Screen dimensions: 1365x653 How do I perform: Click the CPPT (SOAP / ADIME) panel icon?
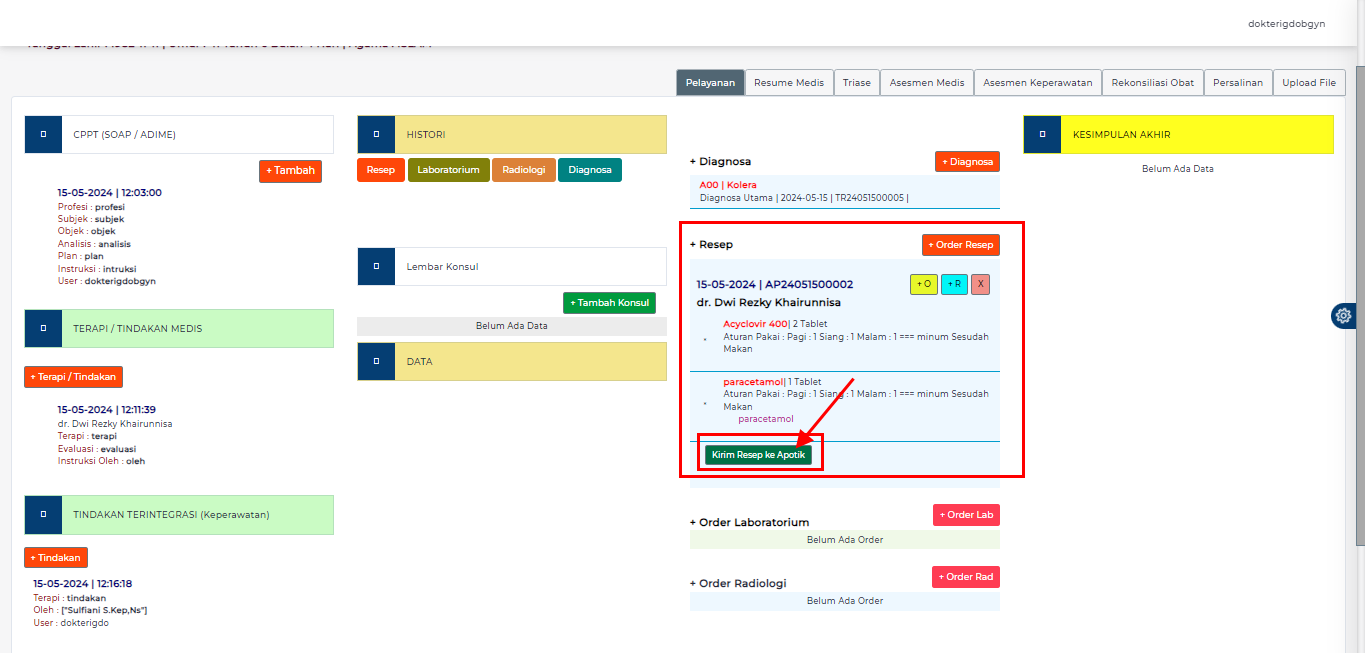pyautogui.click(x=43, y=134)
